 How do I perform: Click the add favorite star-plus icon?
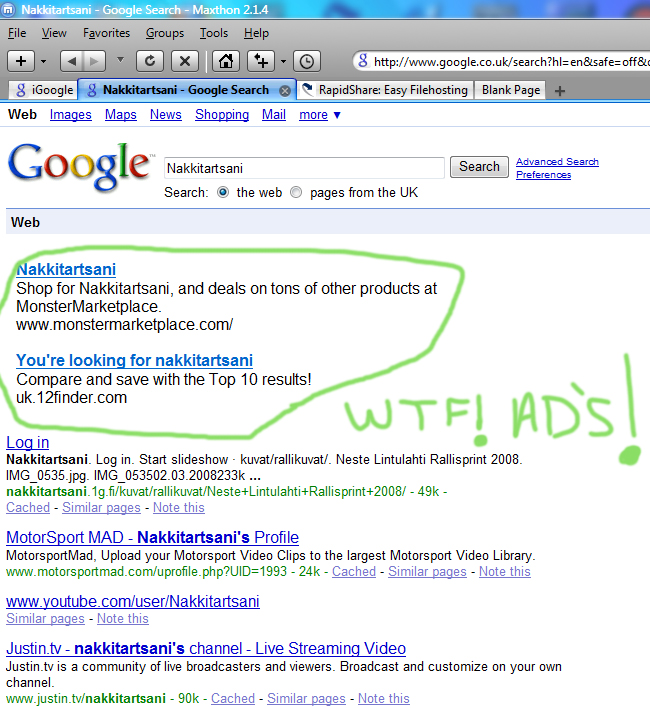(261, 61)
